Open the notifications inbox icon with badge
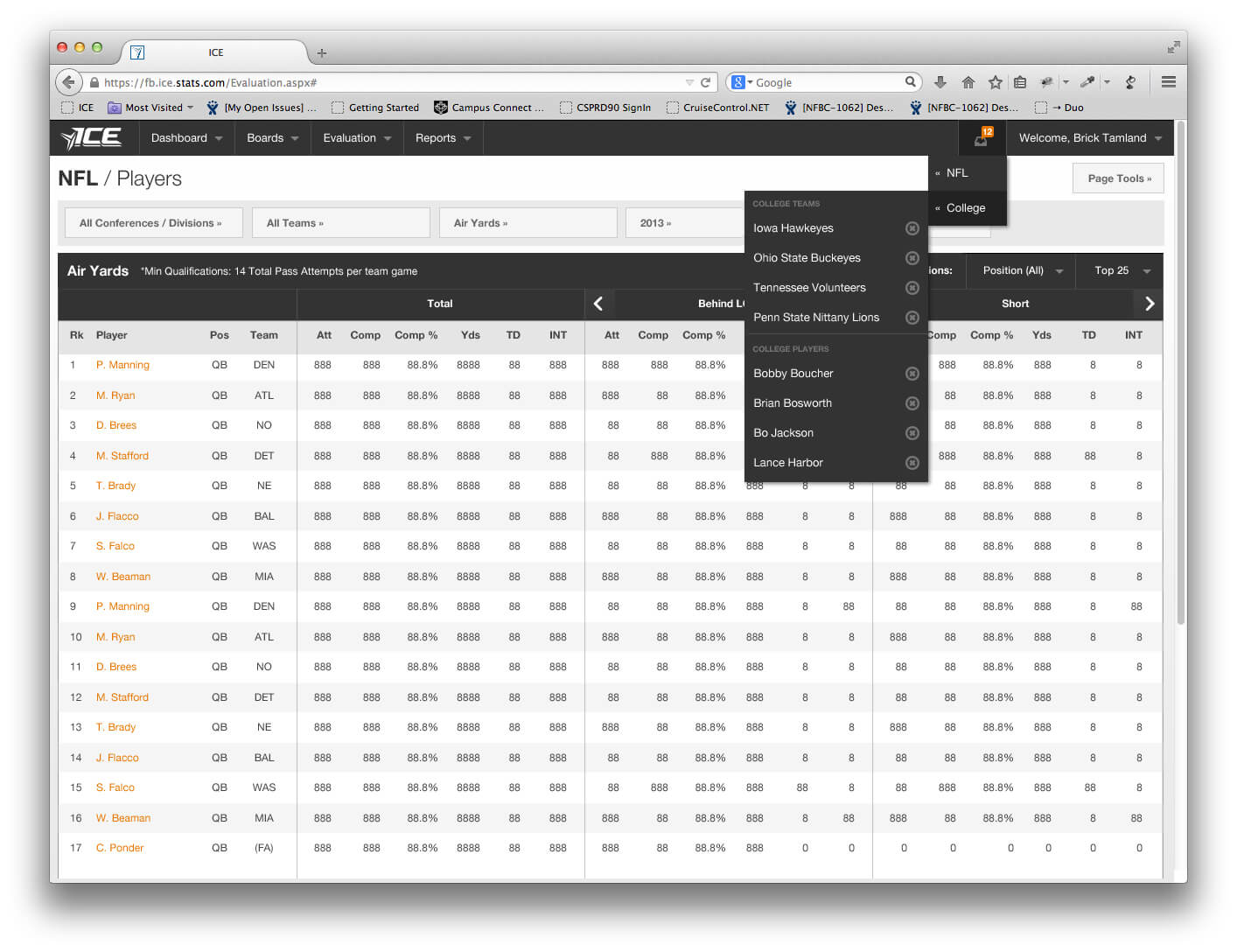 [x=982, y=138]
